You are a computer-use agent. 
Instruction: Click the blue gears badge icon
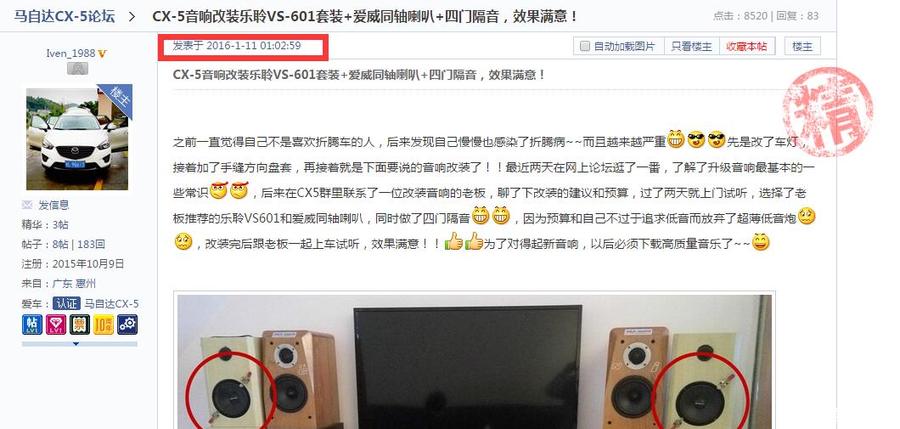tap(127, 324)
